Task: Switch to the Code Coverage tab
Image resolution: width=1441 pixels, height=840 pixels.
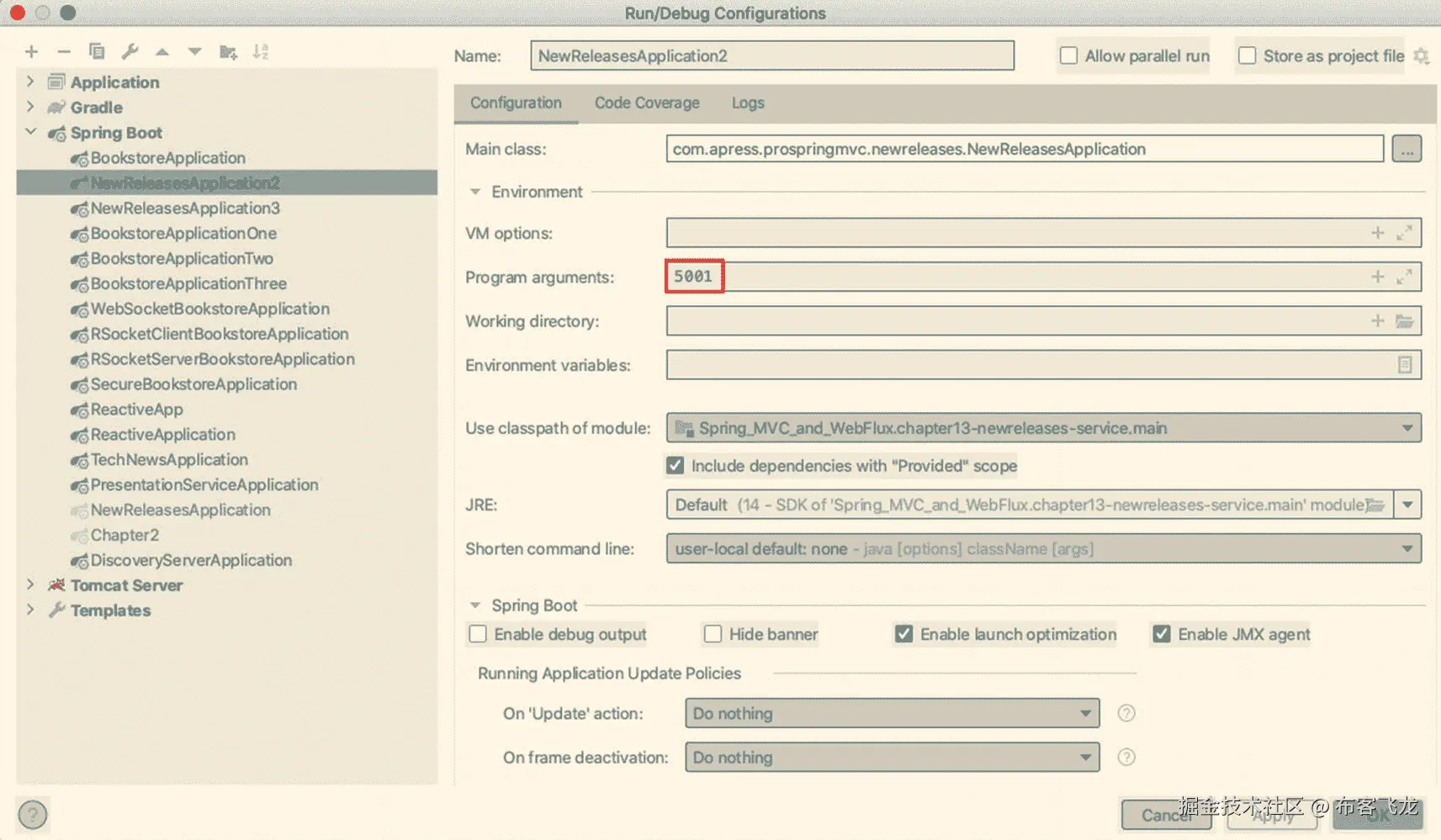Action: pyautogui.click(x=647, y=103)
